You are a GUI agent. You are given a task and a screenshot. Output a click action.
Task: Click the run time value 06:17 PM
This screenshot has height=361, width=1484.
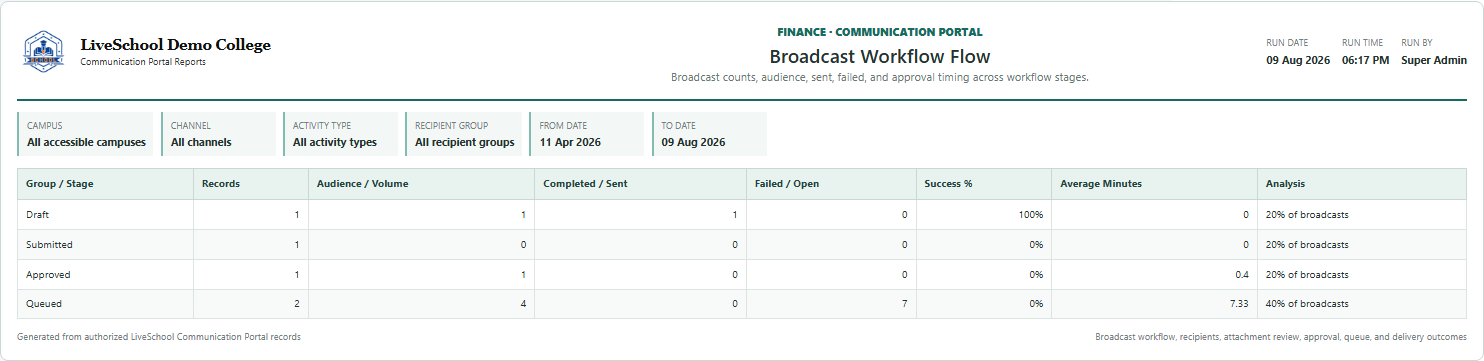coord(1366,60)
